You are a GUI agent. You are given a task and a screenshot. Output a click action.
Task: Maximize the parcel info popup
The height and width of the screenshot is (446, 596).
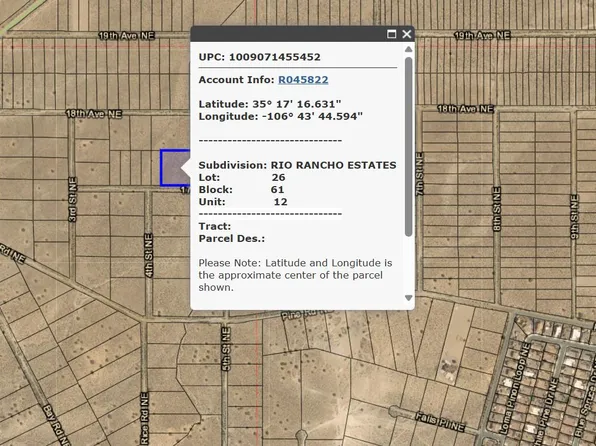click(x=391, y=34)
